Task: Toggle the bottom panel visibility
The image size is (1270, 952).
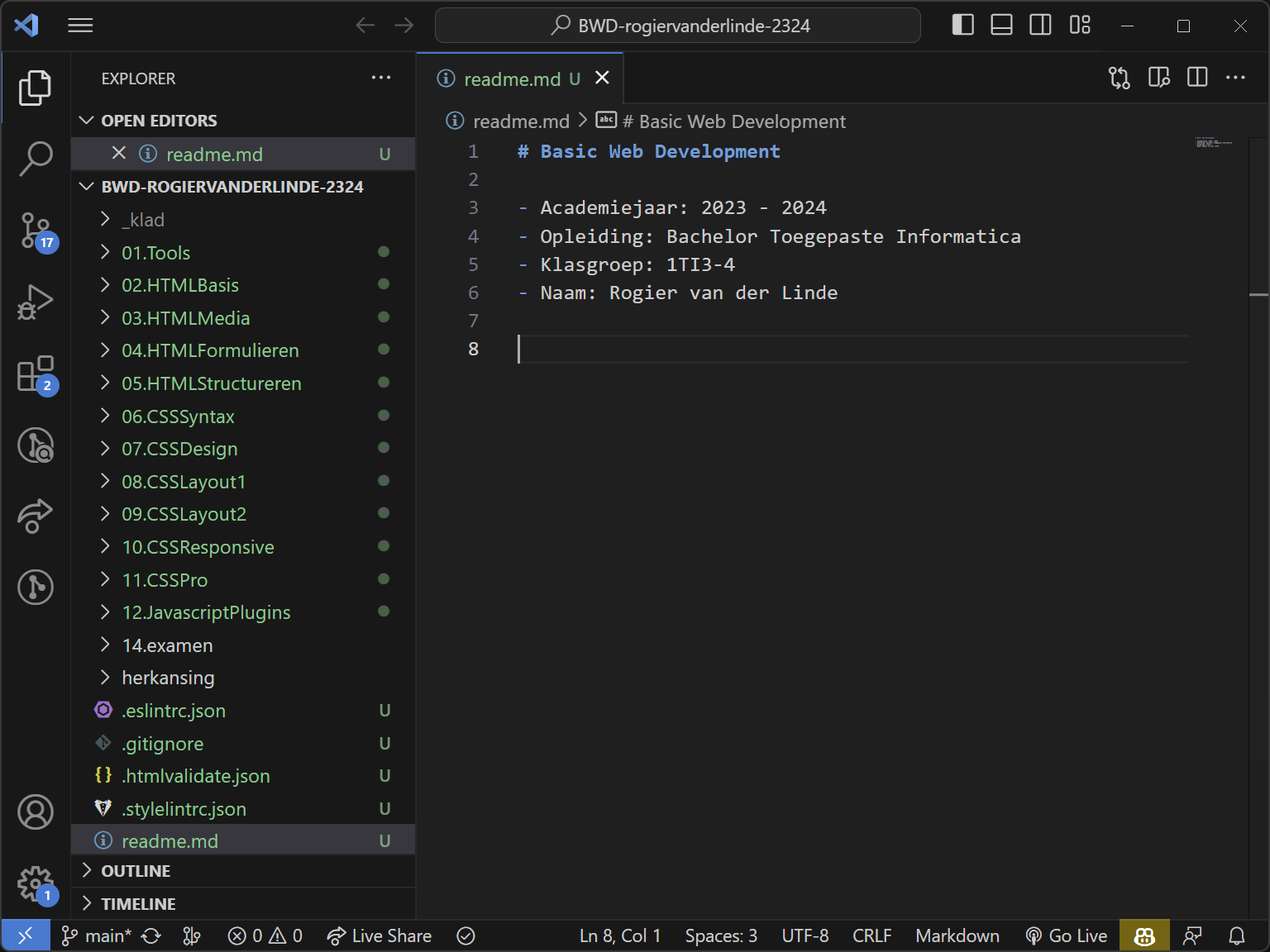Action: (x=1001, y=25)
